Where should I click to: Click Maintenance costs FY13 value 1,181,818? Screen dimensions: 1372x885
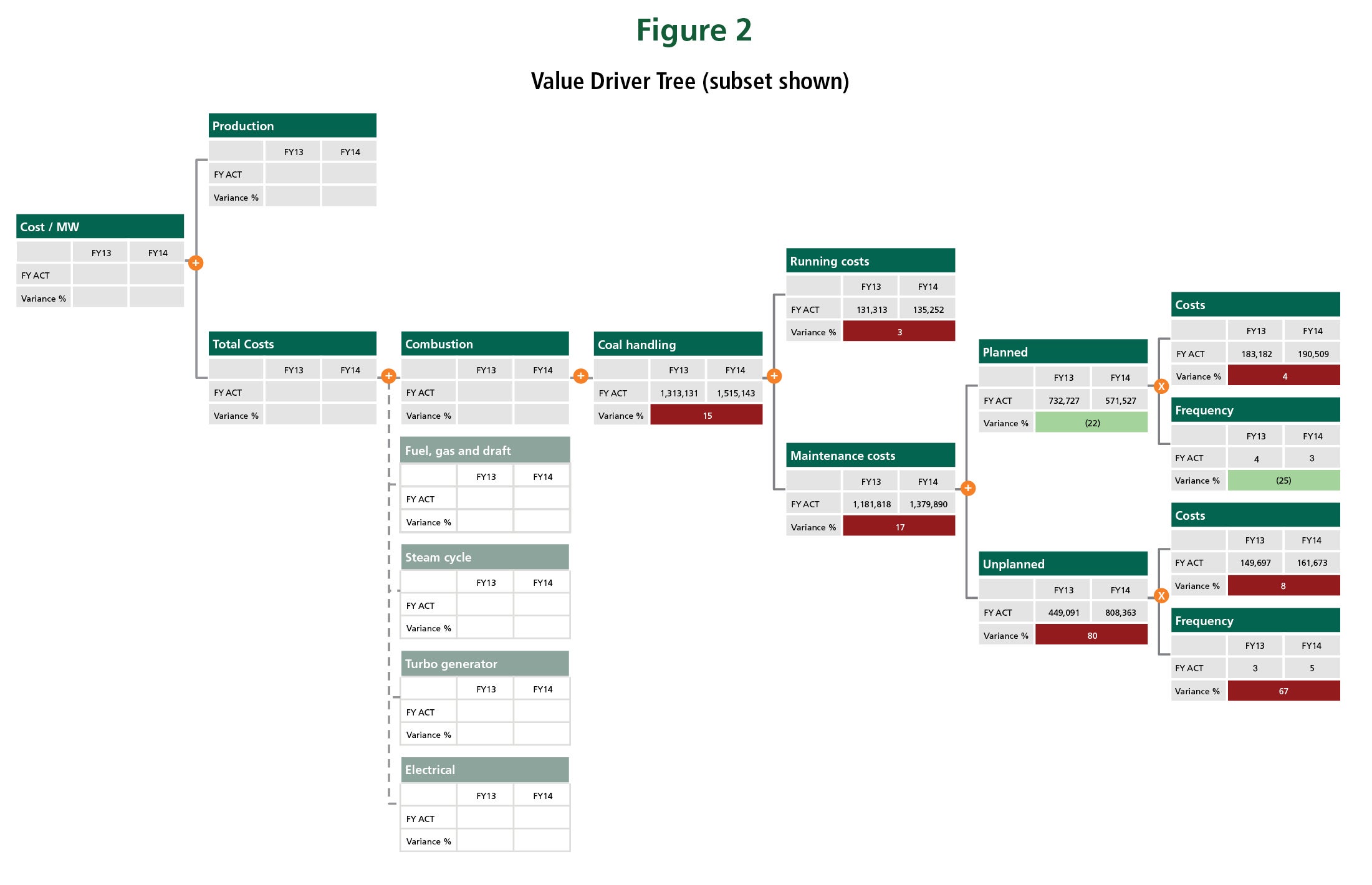point(871,504)
